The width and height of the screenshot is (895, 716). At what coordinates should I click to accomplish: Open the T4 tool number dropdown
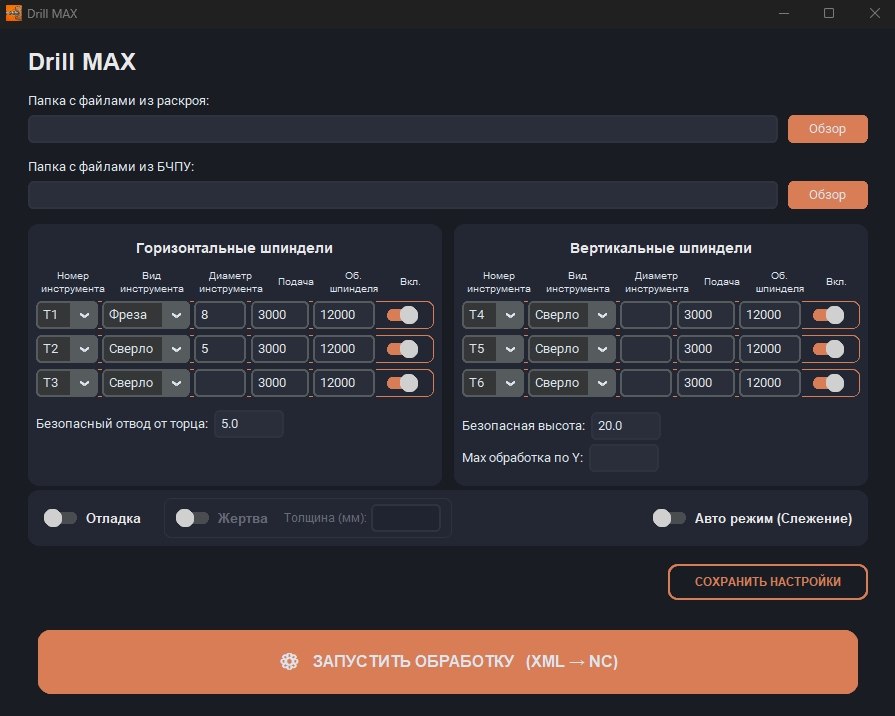[493, 315]
